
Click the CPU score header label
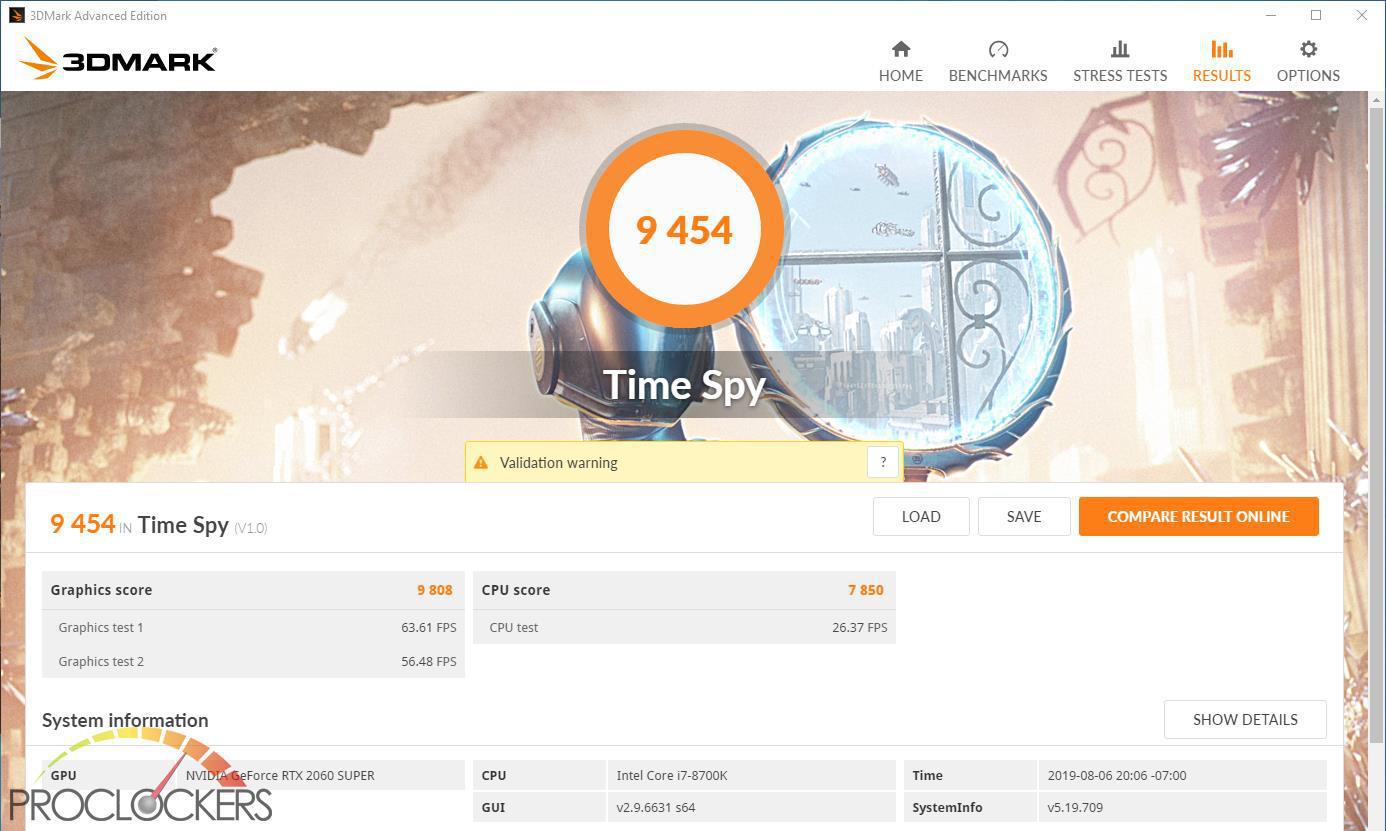[516, 590]
